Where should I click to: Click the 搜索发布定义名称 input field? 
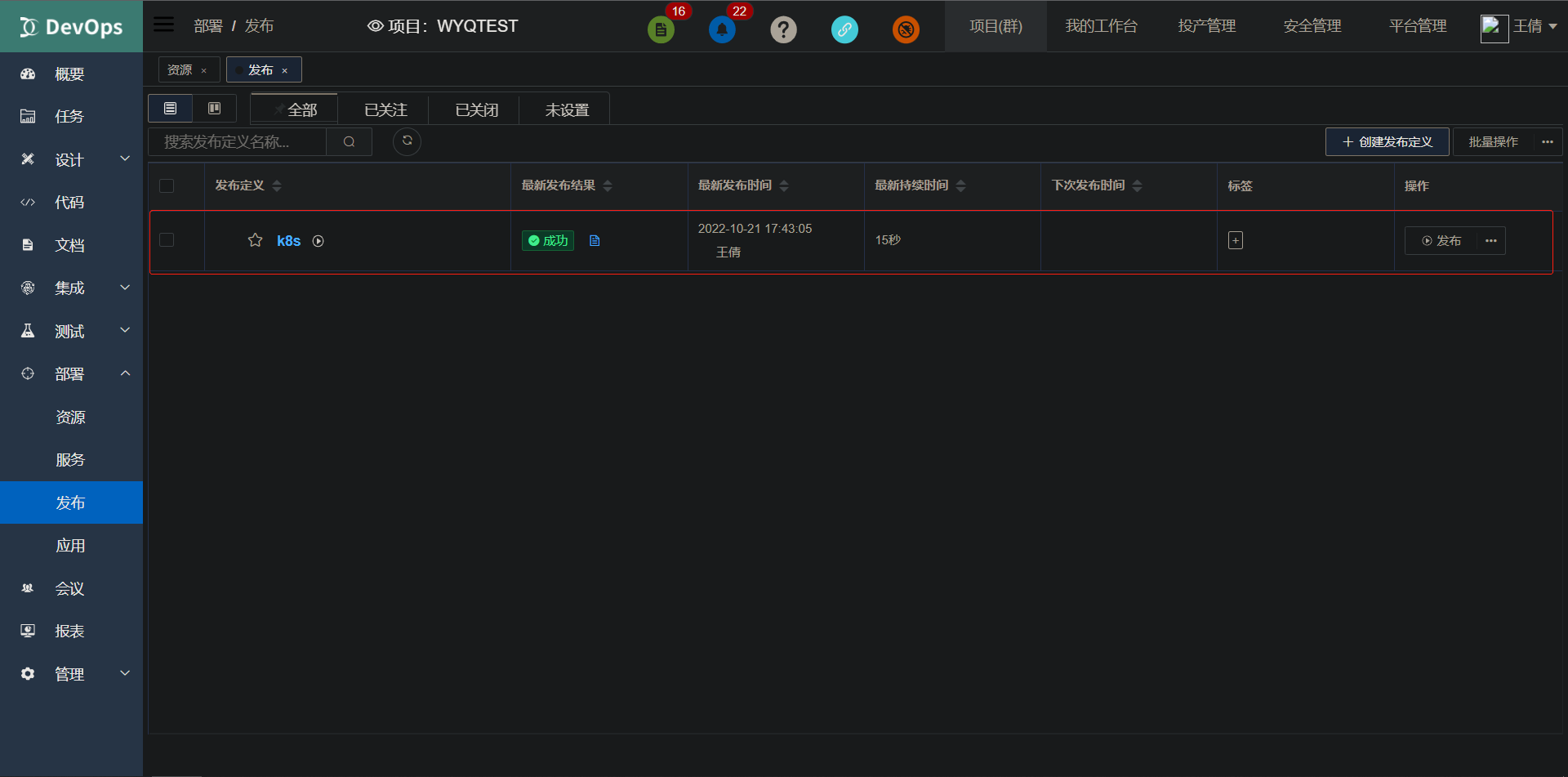tap(237, 141)
